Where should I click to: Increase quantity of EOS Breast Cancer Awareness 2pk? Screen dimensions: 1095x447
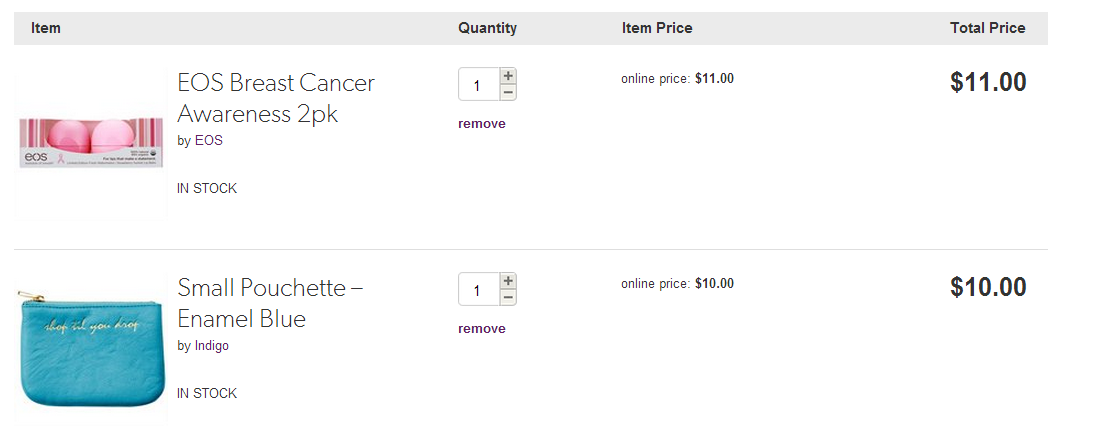(508, 75)
